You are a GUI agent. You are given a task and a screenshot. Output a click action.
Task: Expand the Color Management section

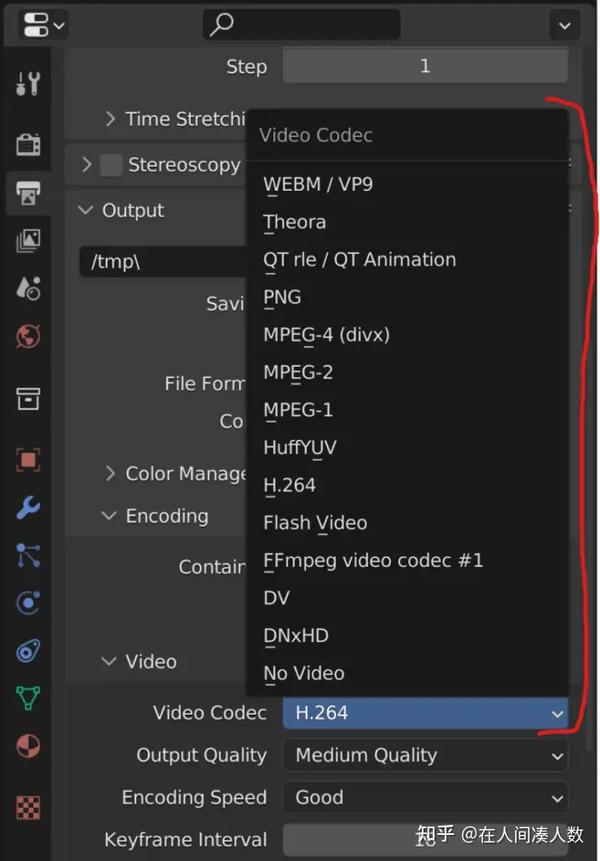(110, 473)
